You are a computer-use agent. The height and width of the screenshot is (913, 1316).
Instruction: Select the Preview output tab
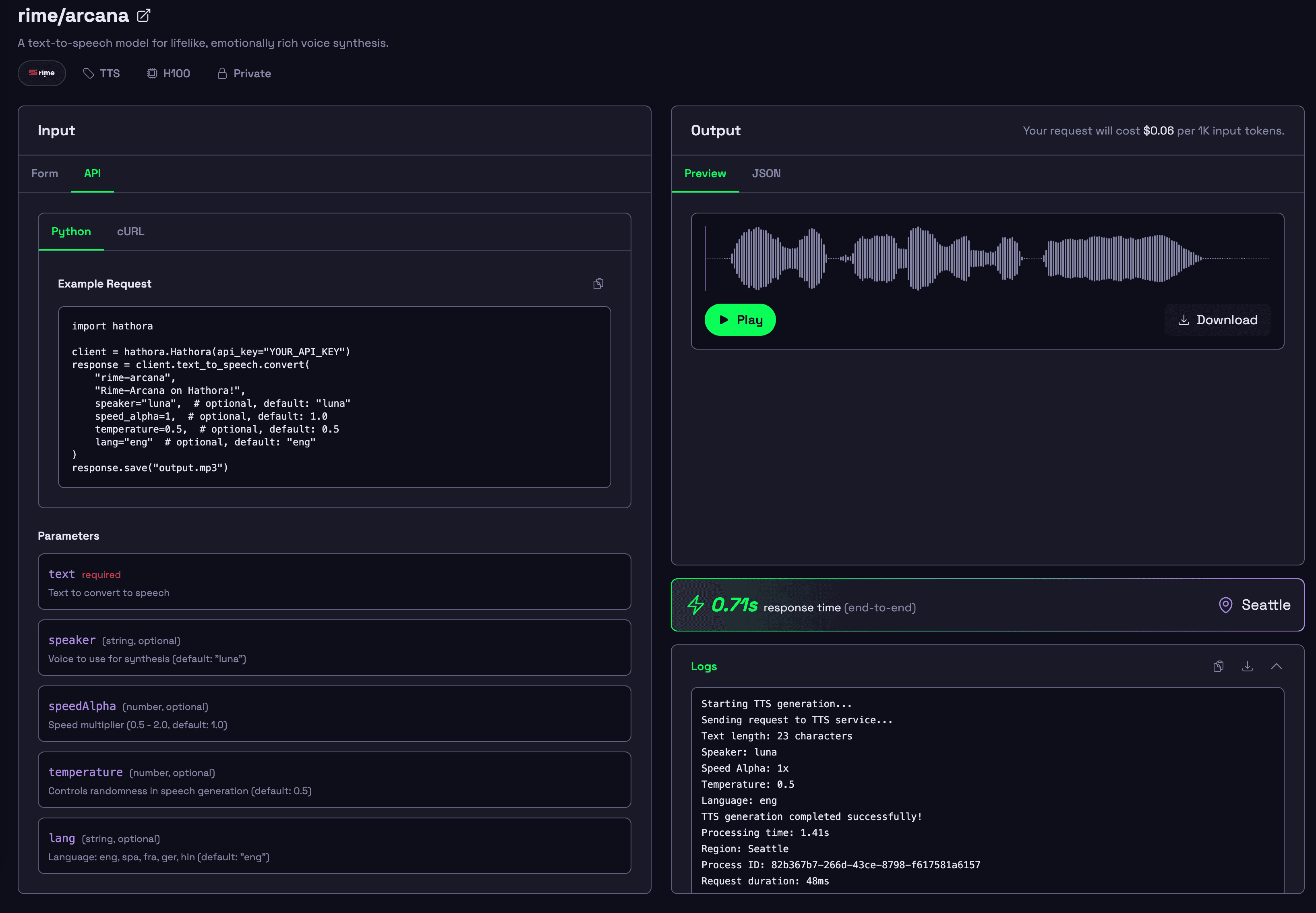point(705,173)
